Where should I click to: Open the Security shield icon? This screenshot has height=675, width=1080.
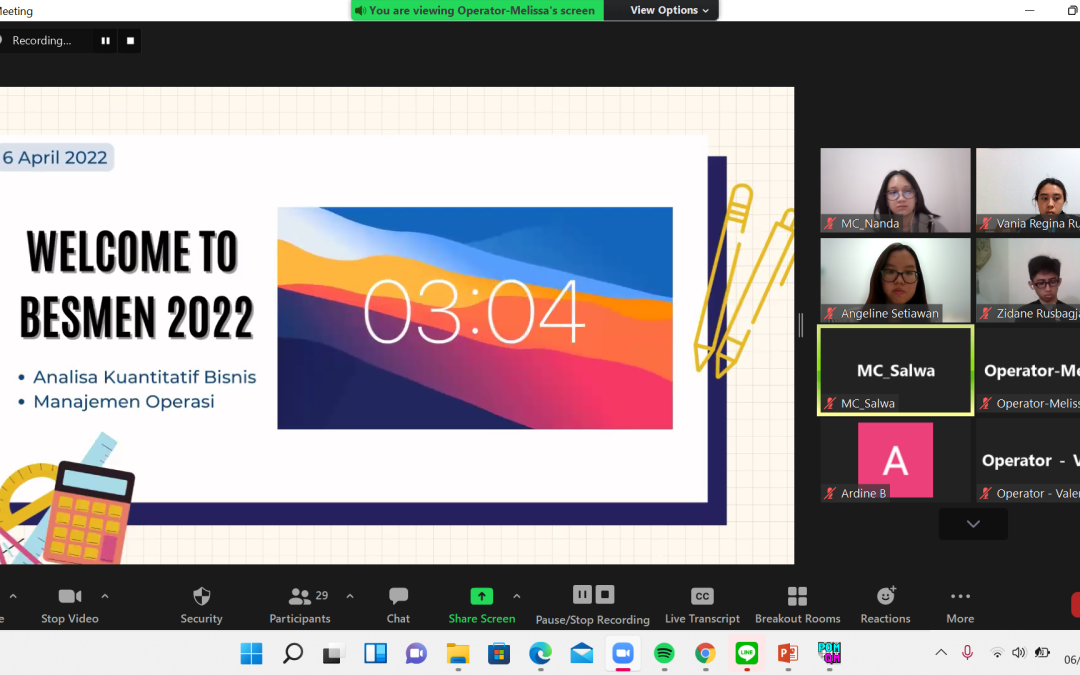point(201,597)
